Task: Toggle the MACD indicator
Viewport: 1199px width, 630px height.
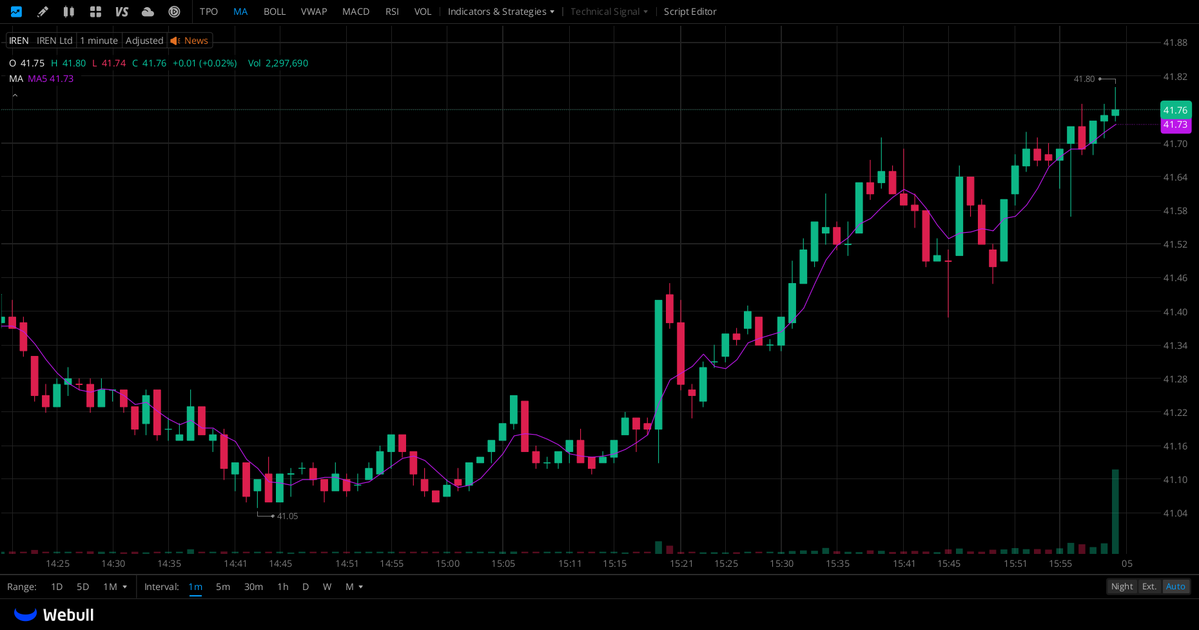Action: [356, 11]
